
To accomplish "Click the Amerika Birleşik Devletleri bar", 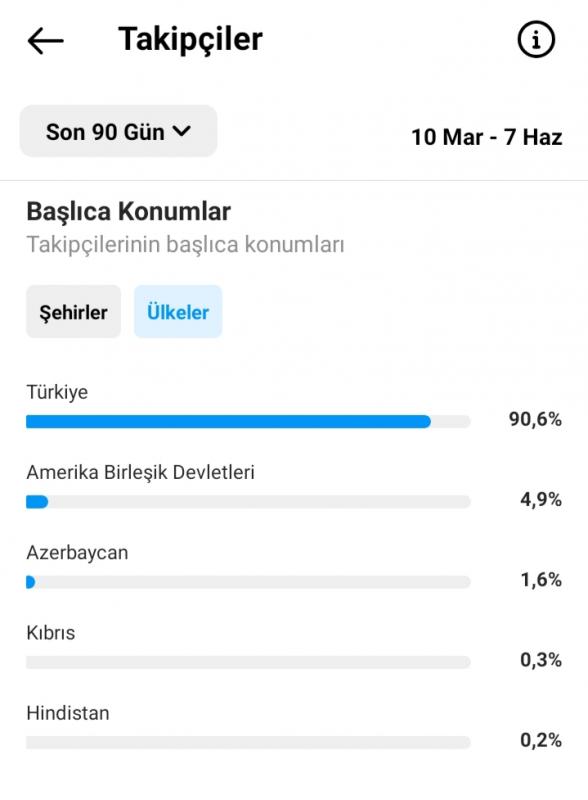I will (248, 502).
